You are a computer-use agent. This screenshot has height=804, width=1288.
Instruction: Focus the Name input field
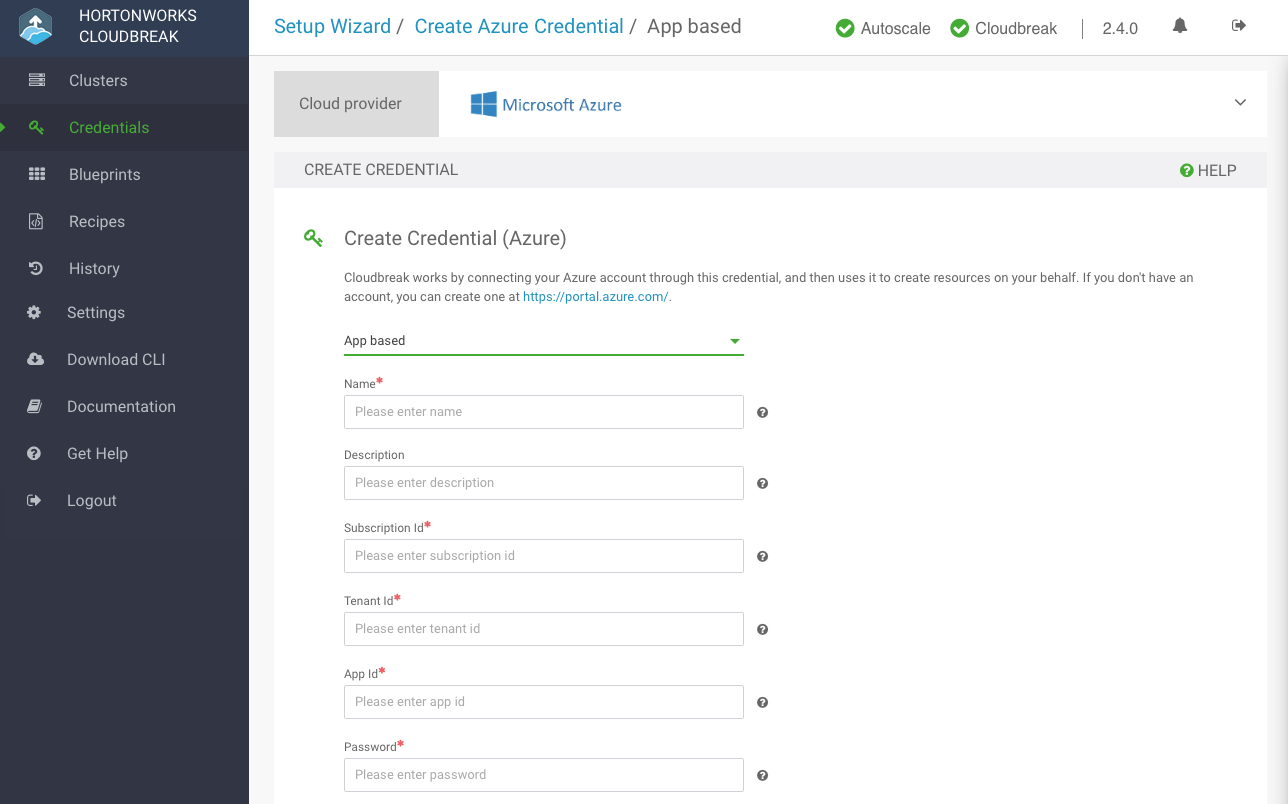[x=543, y=412]
